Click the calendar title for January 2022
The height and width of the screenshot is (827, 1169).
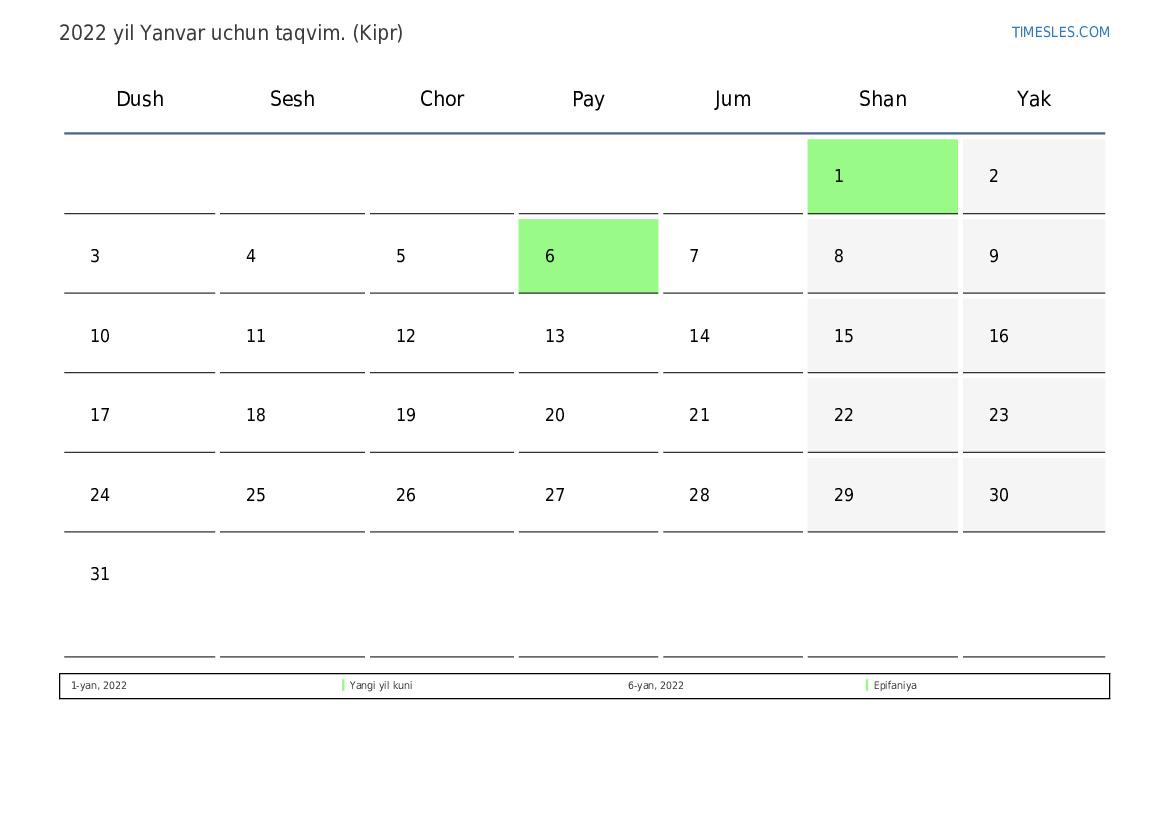[x=231, y=33]
